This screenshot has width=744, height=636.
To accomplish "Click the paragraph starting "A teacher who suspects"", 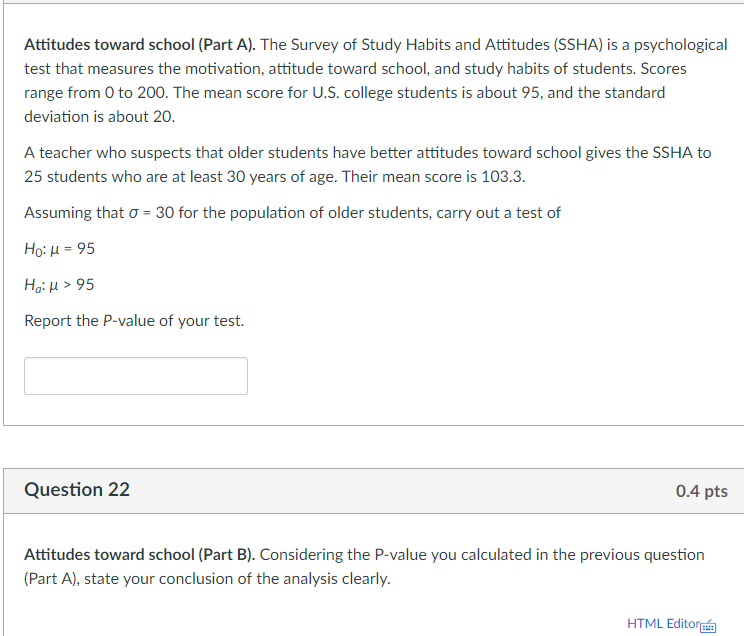I will point(368,165).
